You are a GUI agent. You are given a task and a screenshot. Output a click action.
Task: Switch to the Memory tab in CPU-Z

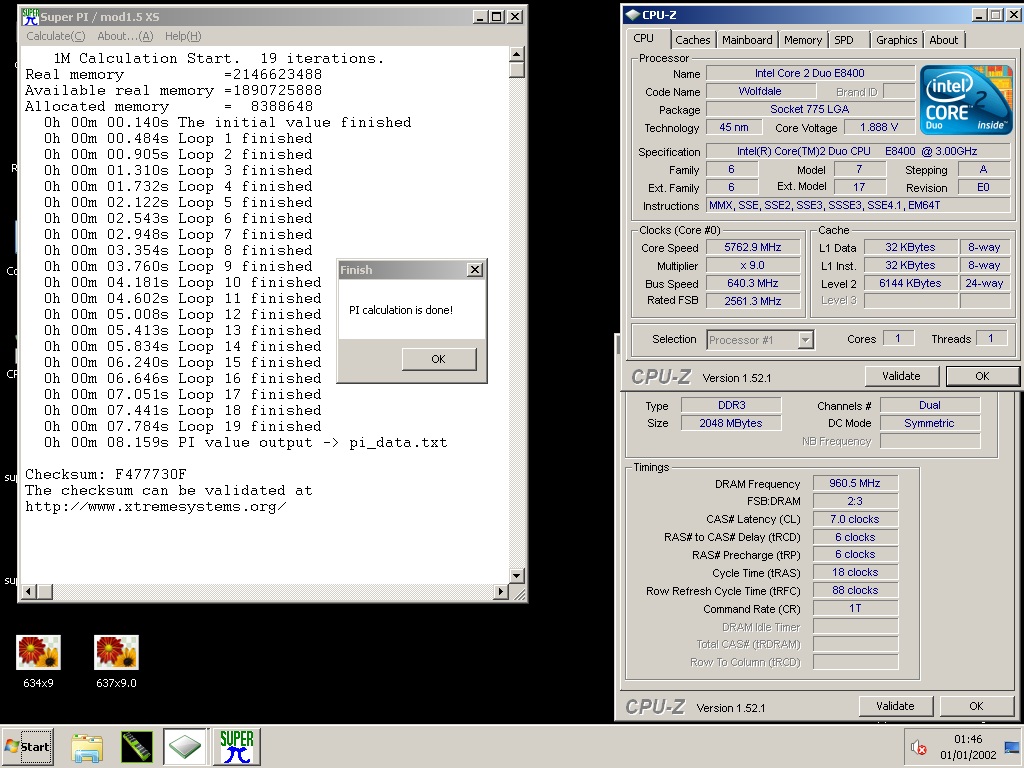[x=803, y=40]
